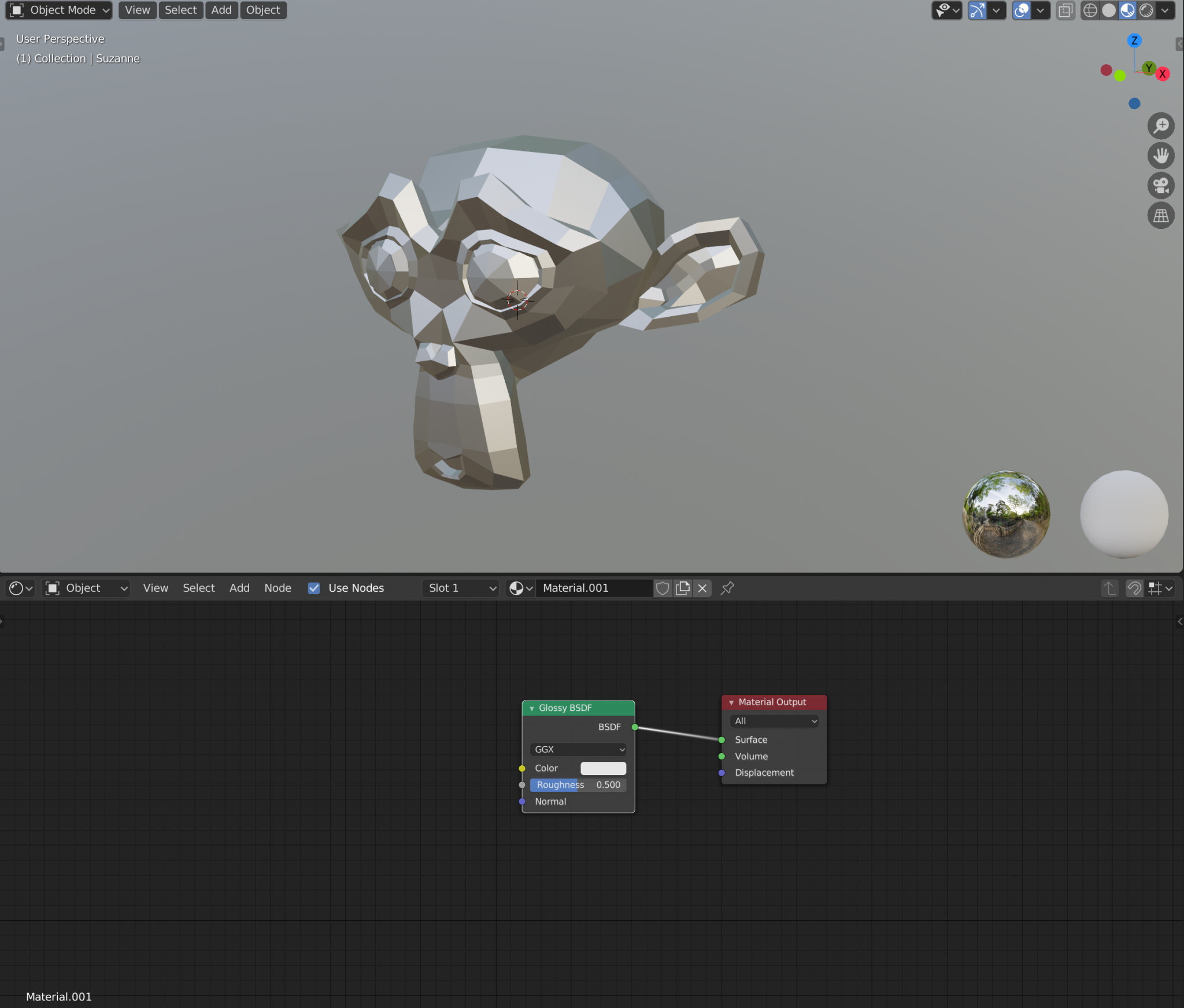Open the Add menu in viewport header

click(221, 10)
